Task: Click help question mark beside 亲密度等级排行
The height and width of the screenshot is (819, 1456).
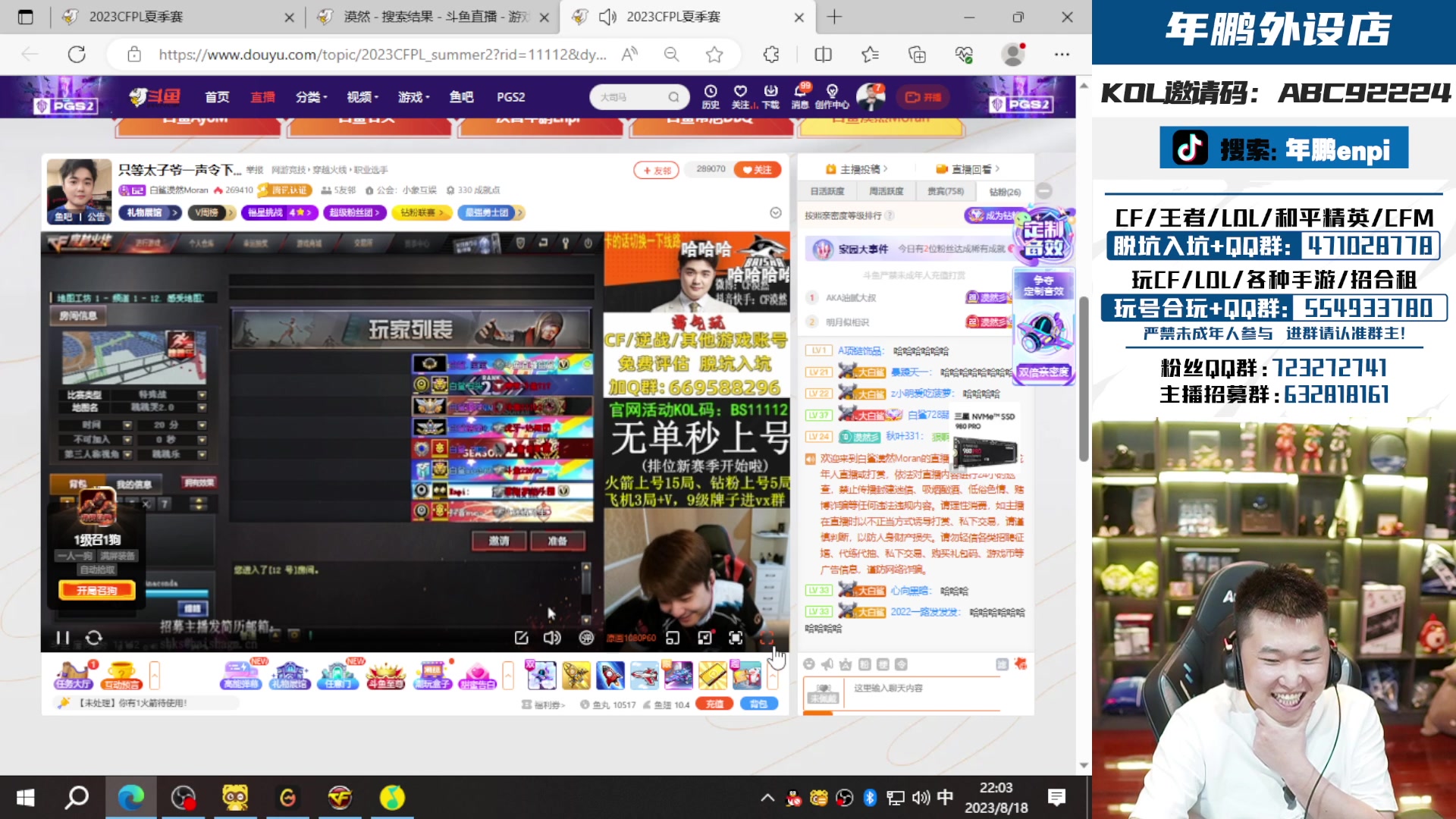Action: point(890,215)
